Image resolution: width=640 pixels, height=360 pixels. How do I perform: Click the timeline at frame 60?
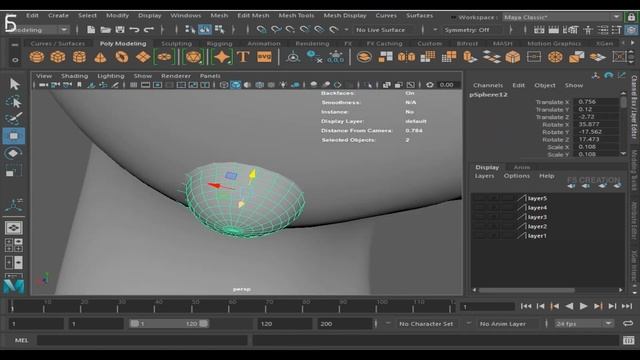tap(232, 306)
